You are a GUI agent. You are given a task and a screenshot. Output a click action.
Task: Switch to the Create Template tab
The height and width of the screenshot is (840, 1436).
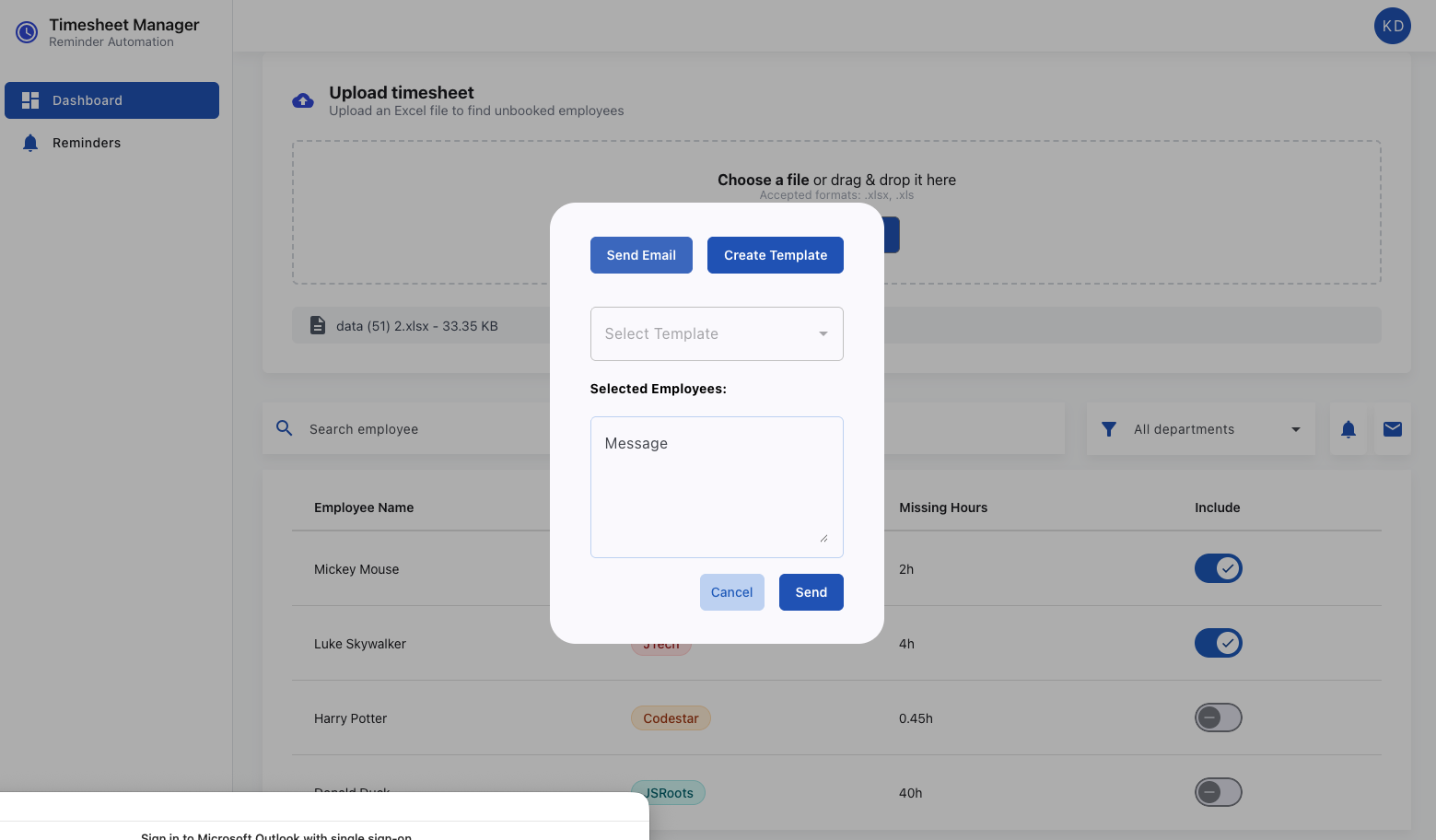tap(775, 255)
